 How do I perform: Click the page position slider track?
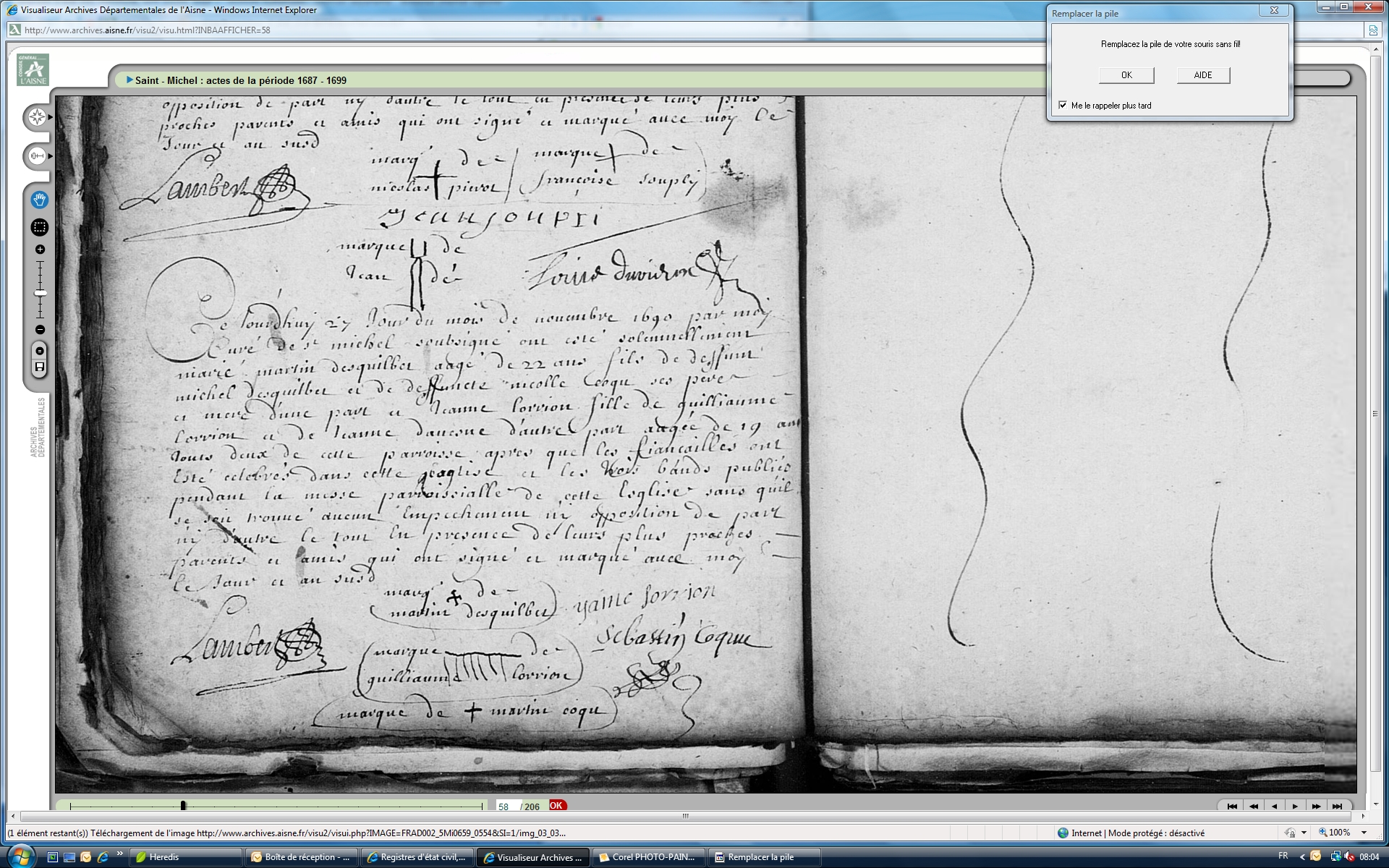tap(326, 806)
